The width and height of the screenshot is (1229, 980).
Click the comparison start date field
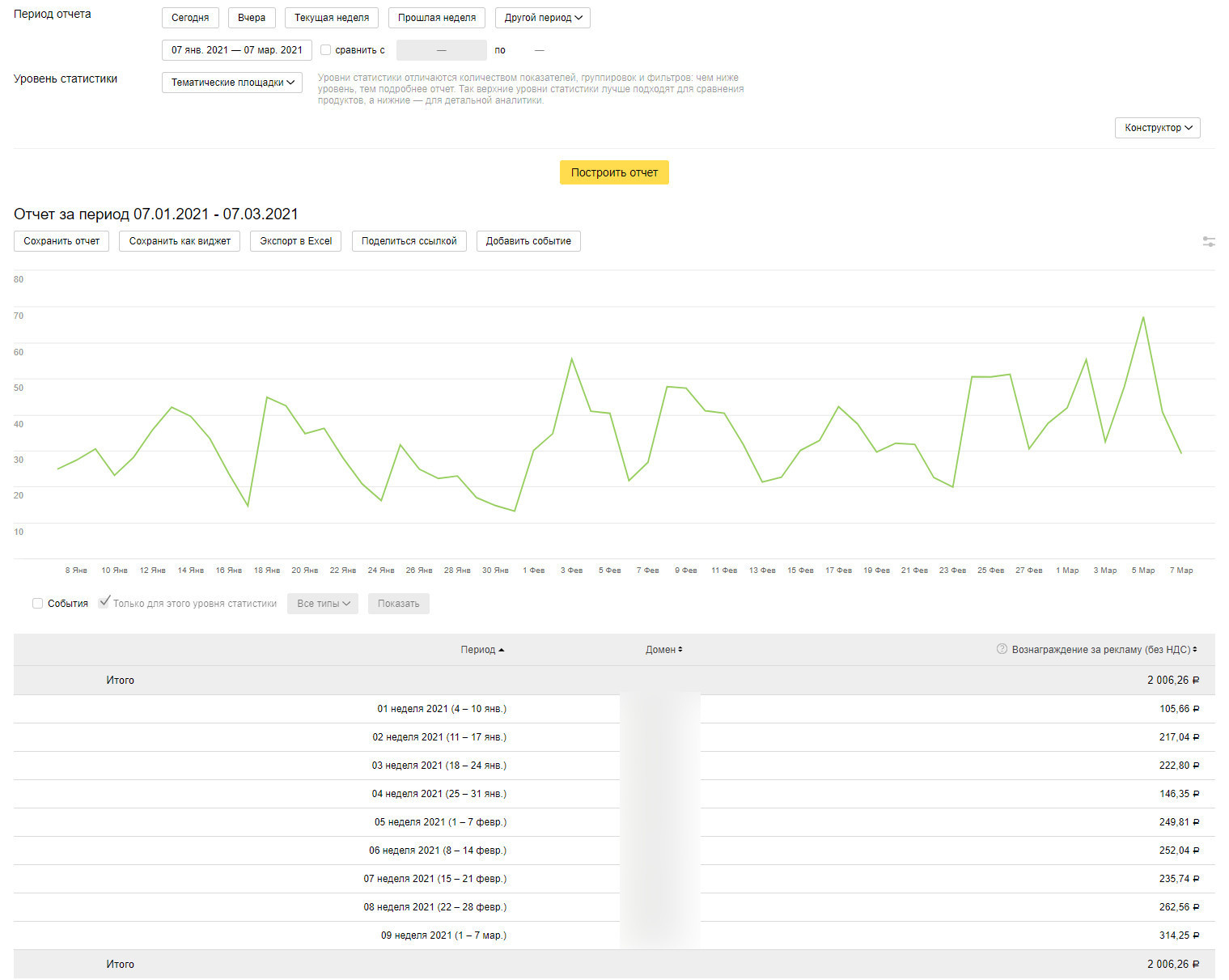click(x=441, y=50)
